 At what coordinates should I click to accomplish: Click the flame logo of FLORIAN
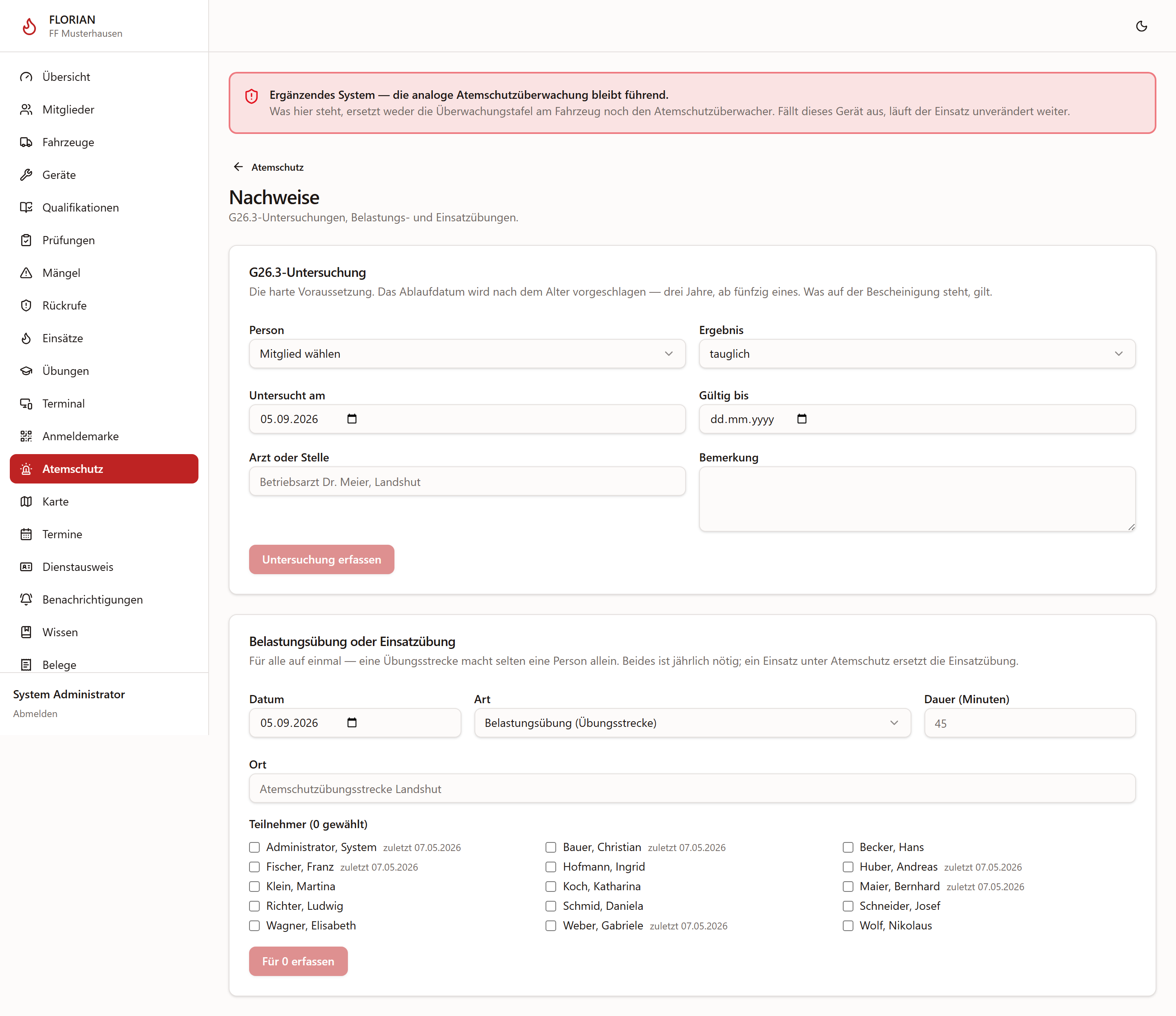click(x=29, y=26)
